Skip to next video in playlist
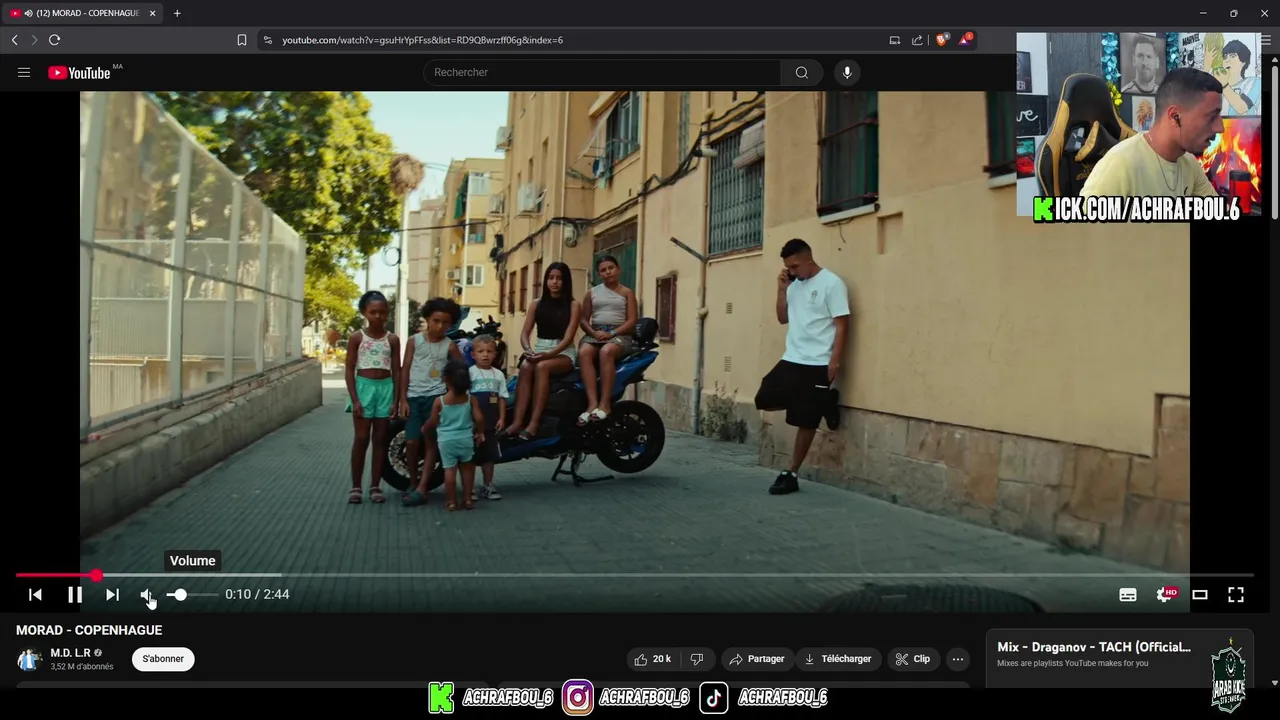The width and height of the screenshot is (1280, 720). coord(112,594)
